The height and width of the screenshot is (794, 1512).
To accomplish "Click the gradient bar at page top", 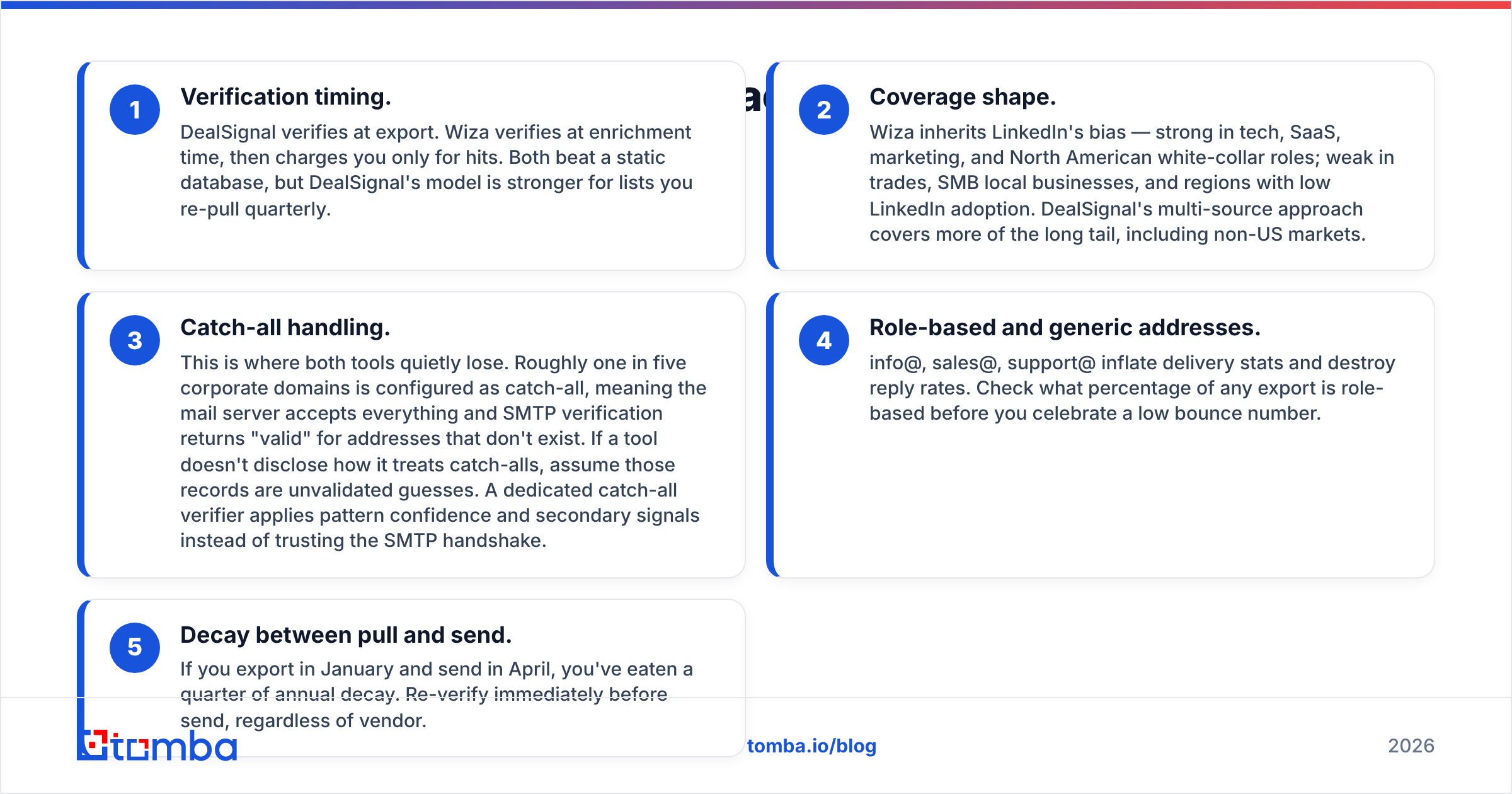I will click(756, 4).
